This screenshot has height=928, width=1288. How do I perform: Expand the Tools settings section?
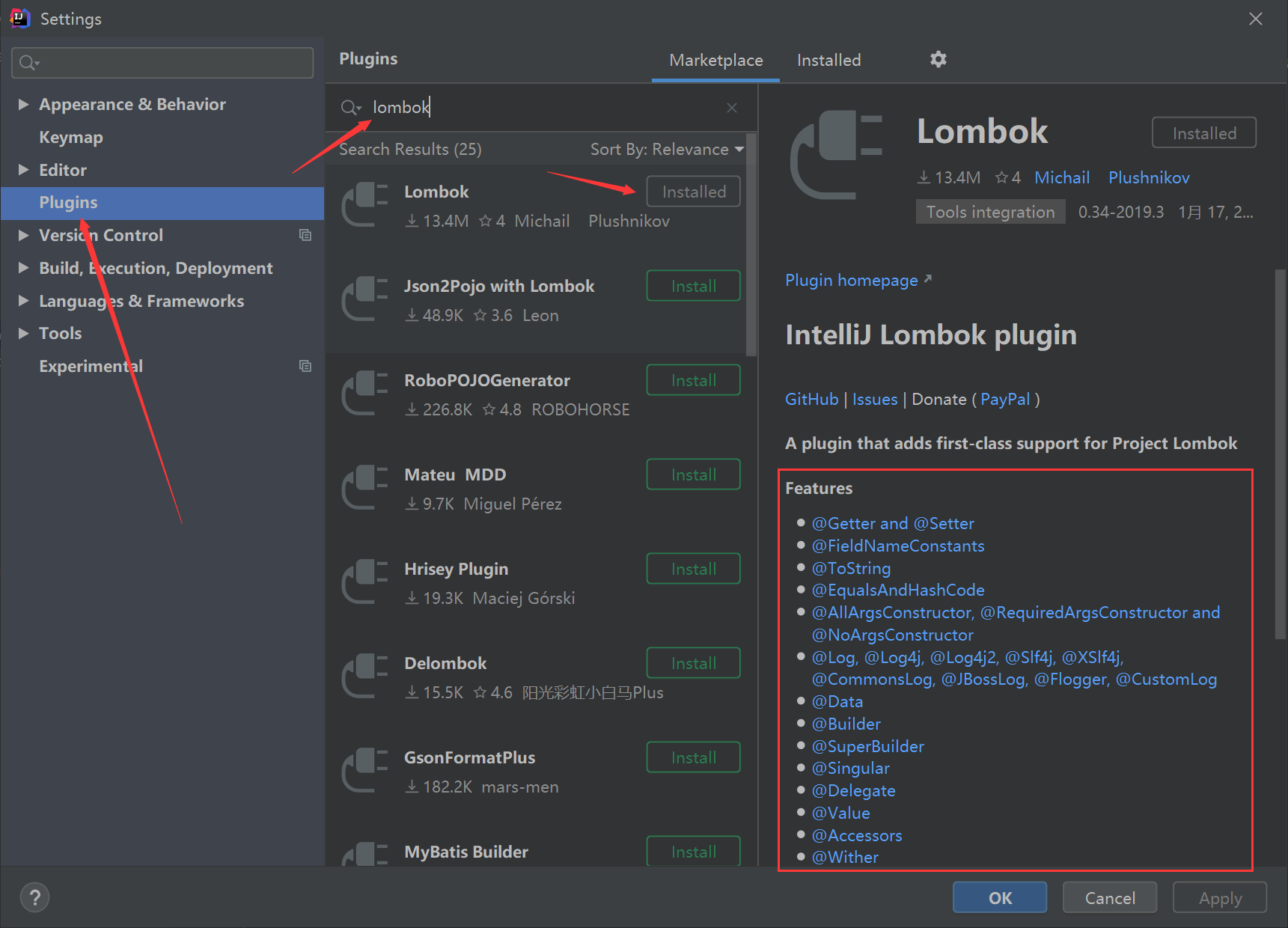tap(23, 333)
